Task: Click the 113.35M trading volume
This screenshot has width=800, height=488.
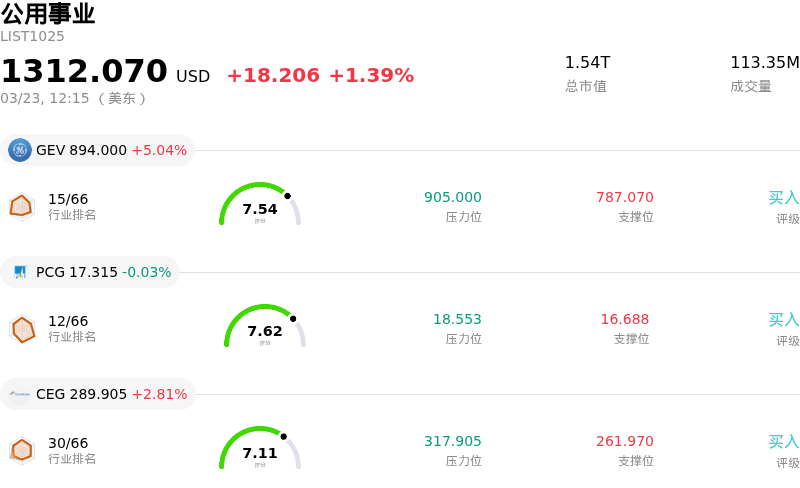Action: tap(764, 63)
